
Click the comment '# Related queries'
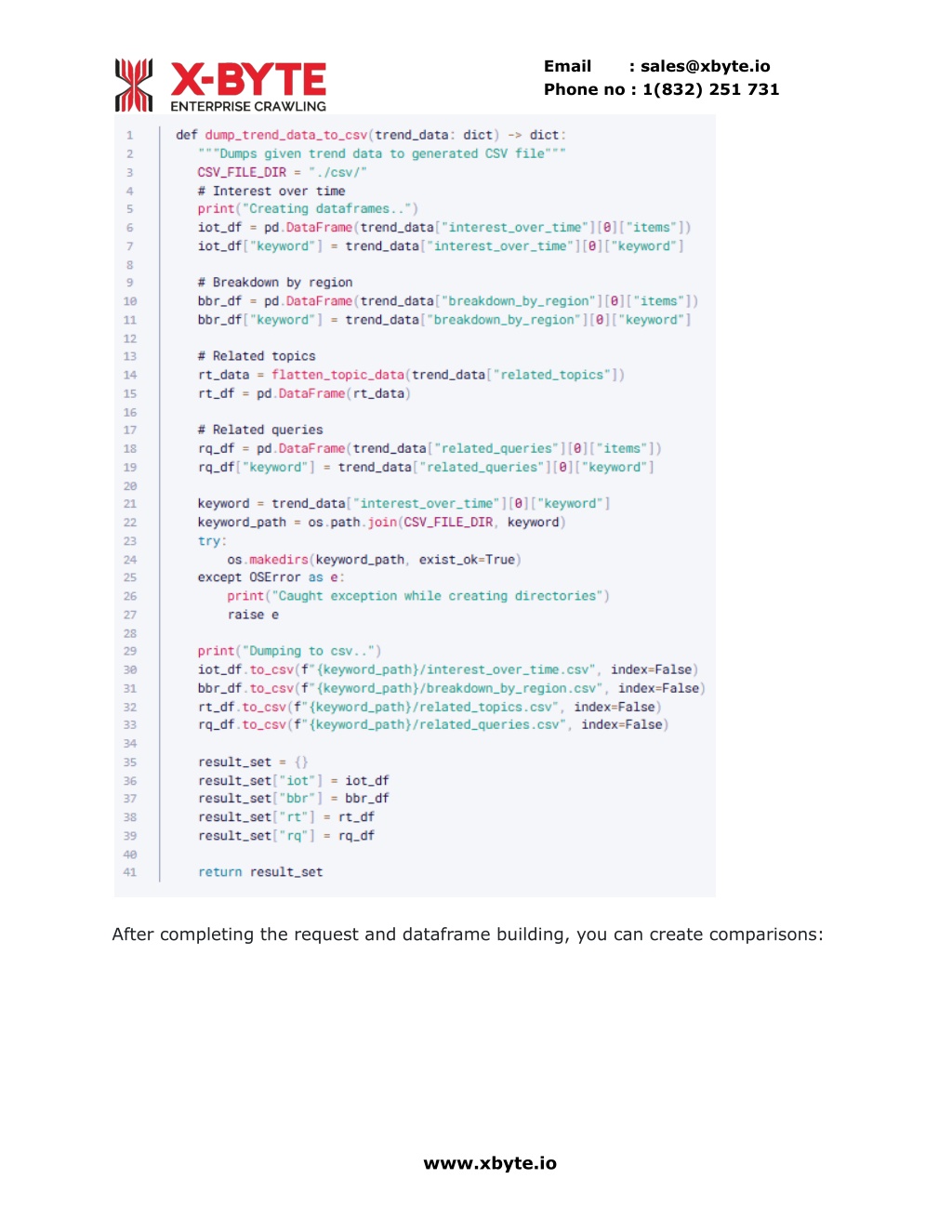pos(260,430)
